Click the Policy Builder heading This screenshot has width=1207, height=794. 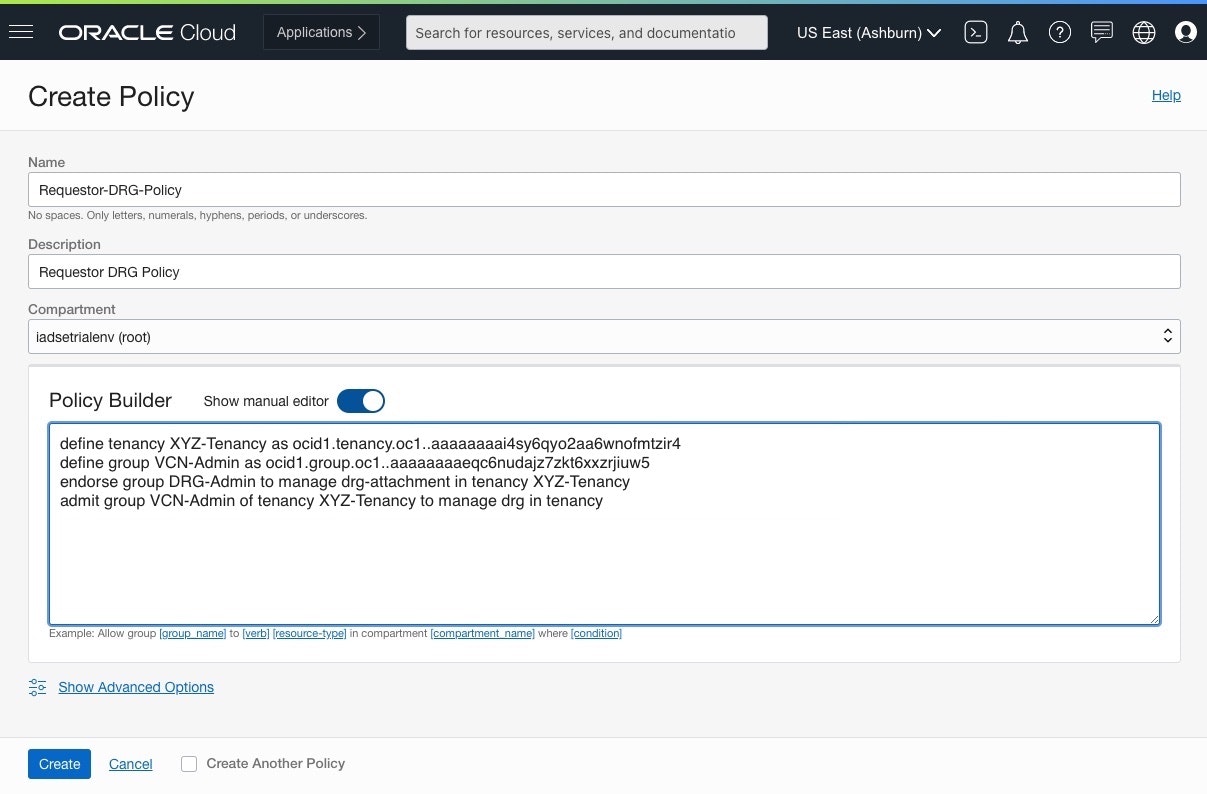(110, 400)
